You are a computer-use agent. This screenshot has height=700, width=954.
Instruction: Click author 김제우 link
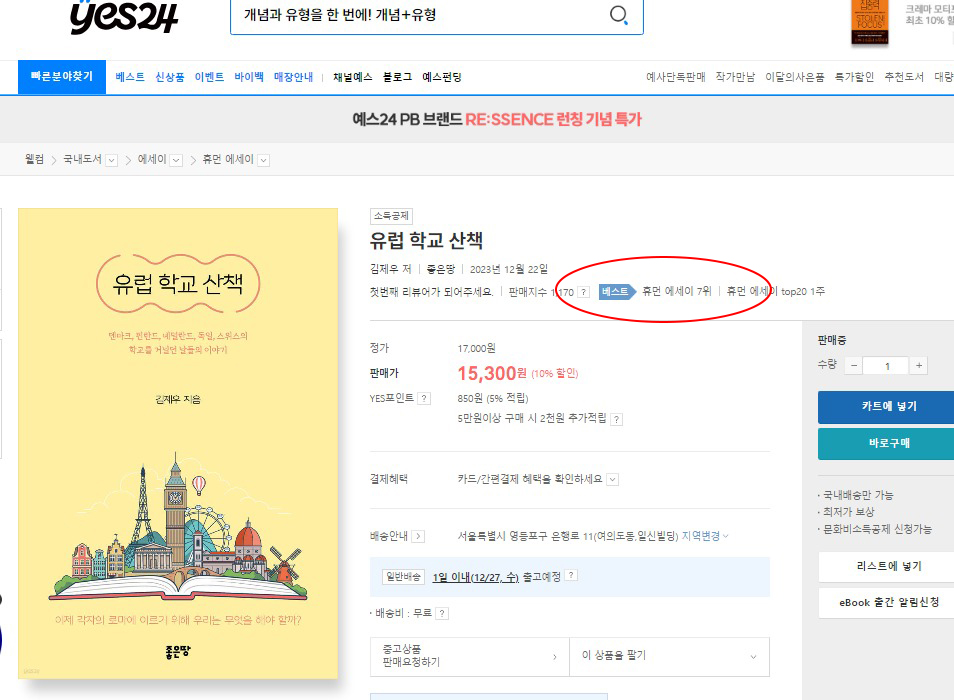385,269
